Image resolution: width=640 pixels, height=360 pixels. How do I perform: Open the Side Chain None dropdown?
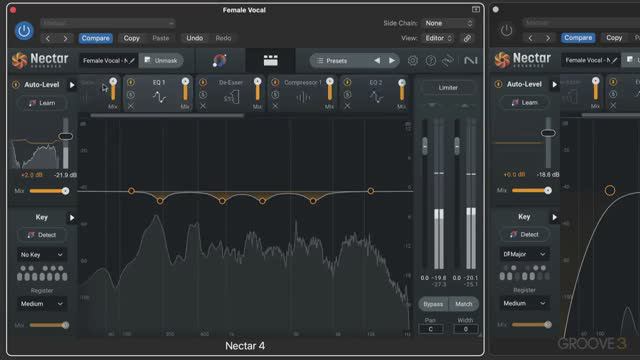(448, 23)
